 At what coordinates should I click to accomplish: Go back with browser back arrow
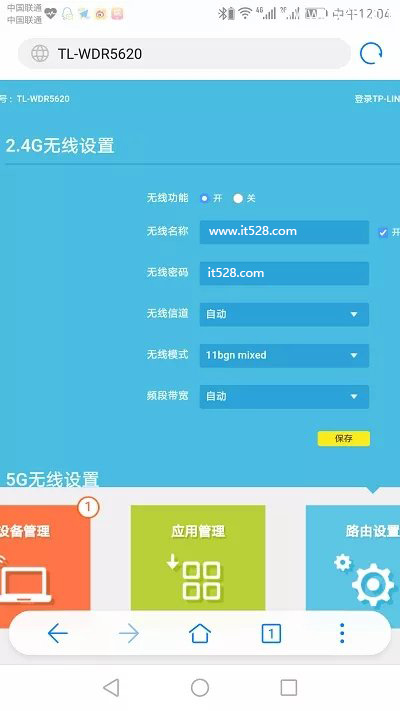[x=58, y=633]
